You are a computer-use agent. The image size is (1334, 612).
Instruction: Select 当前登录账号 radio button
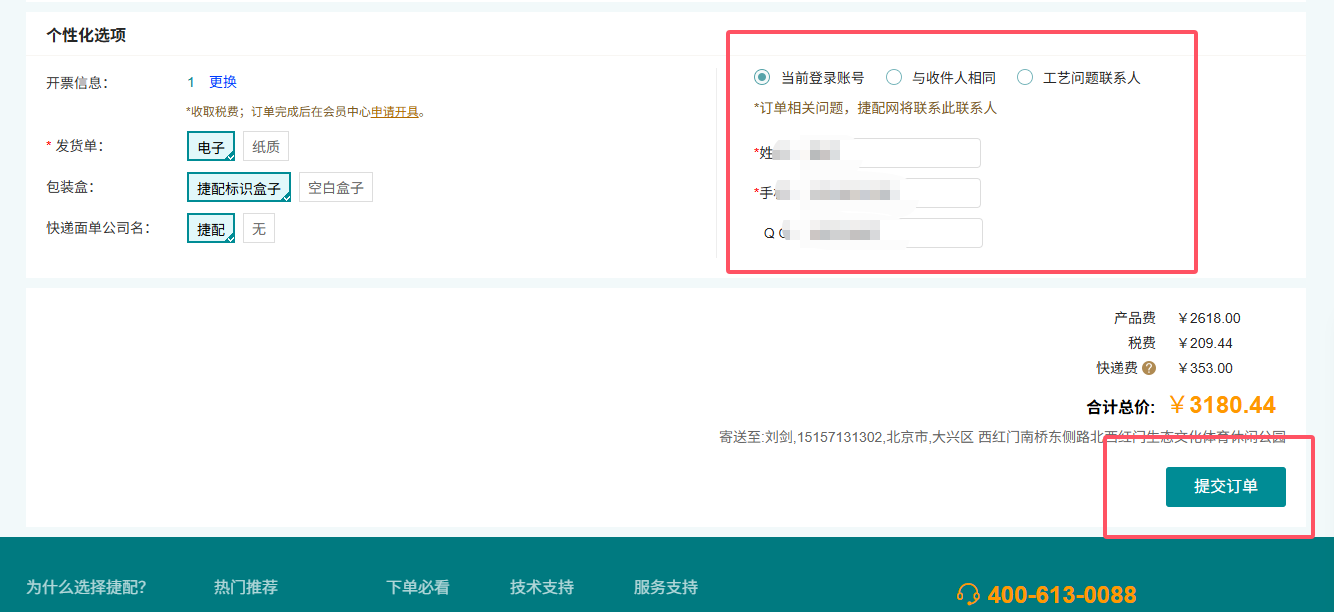pyautogui.click(x=762, y=77)
